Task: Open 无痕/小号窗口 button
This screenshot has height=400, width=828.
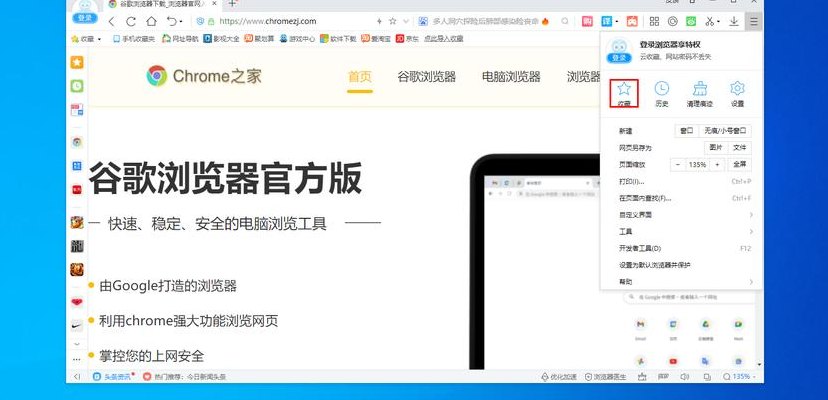Action: (725, 131)
